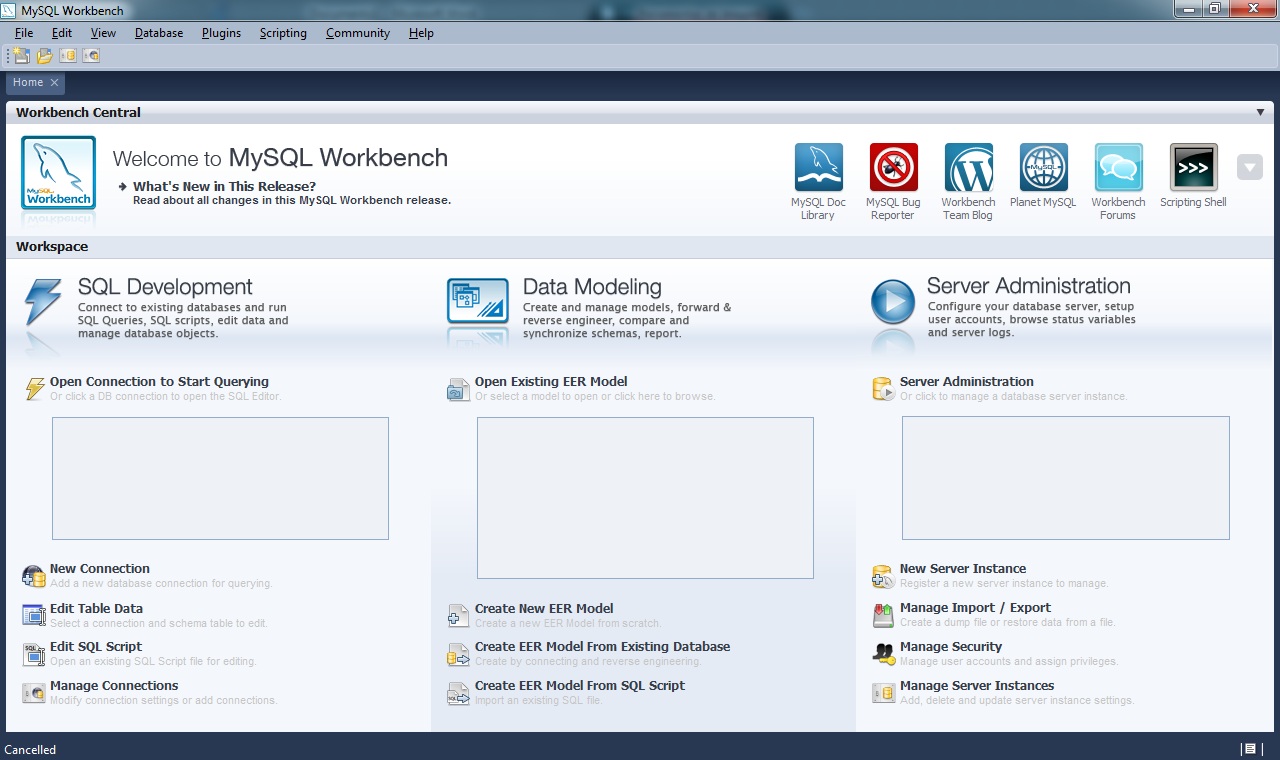Image resolution: width=1280 pixels, height=760 pixels.
Task: Click the New Connection icon
Action: tap(34, 576)
